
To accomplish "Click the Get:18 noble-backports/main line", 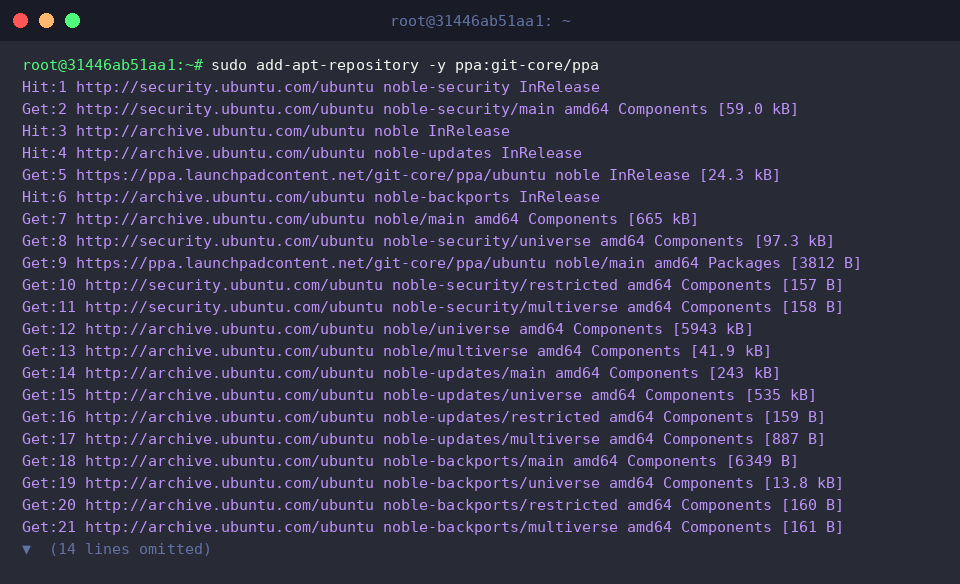I will click(x=410, y=462).
